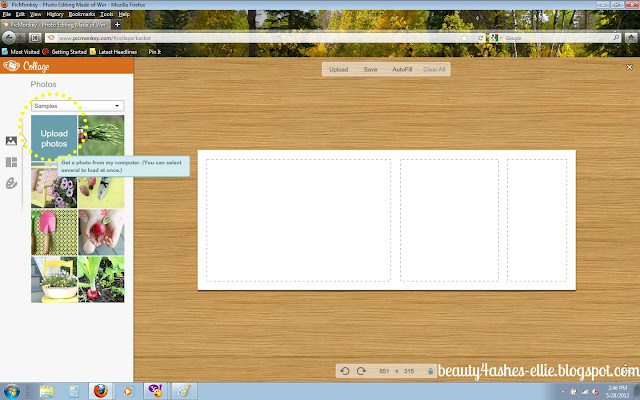Viewport: 640px width, 400px height.
Task: Click Upload in top collage toolbar
Action: tap(338, 69)
